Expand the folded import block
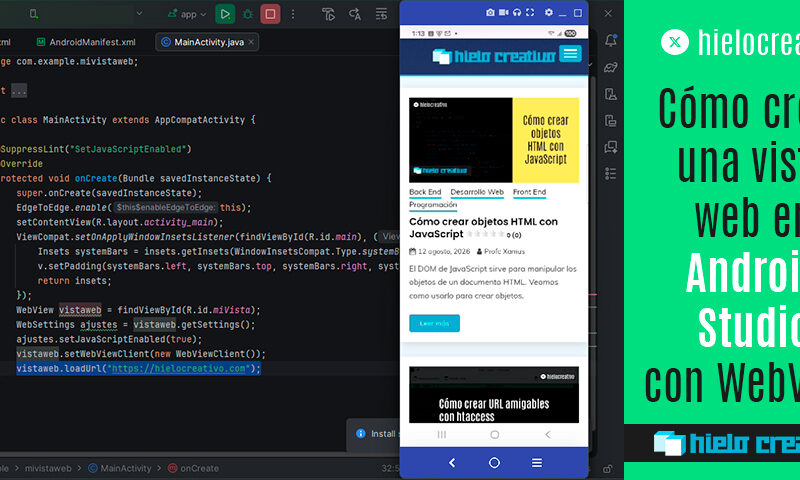The height and width of the screenshot is (480, 800). point(19,91)
